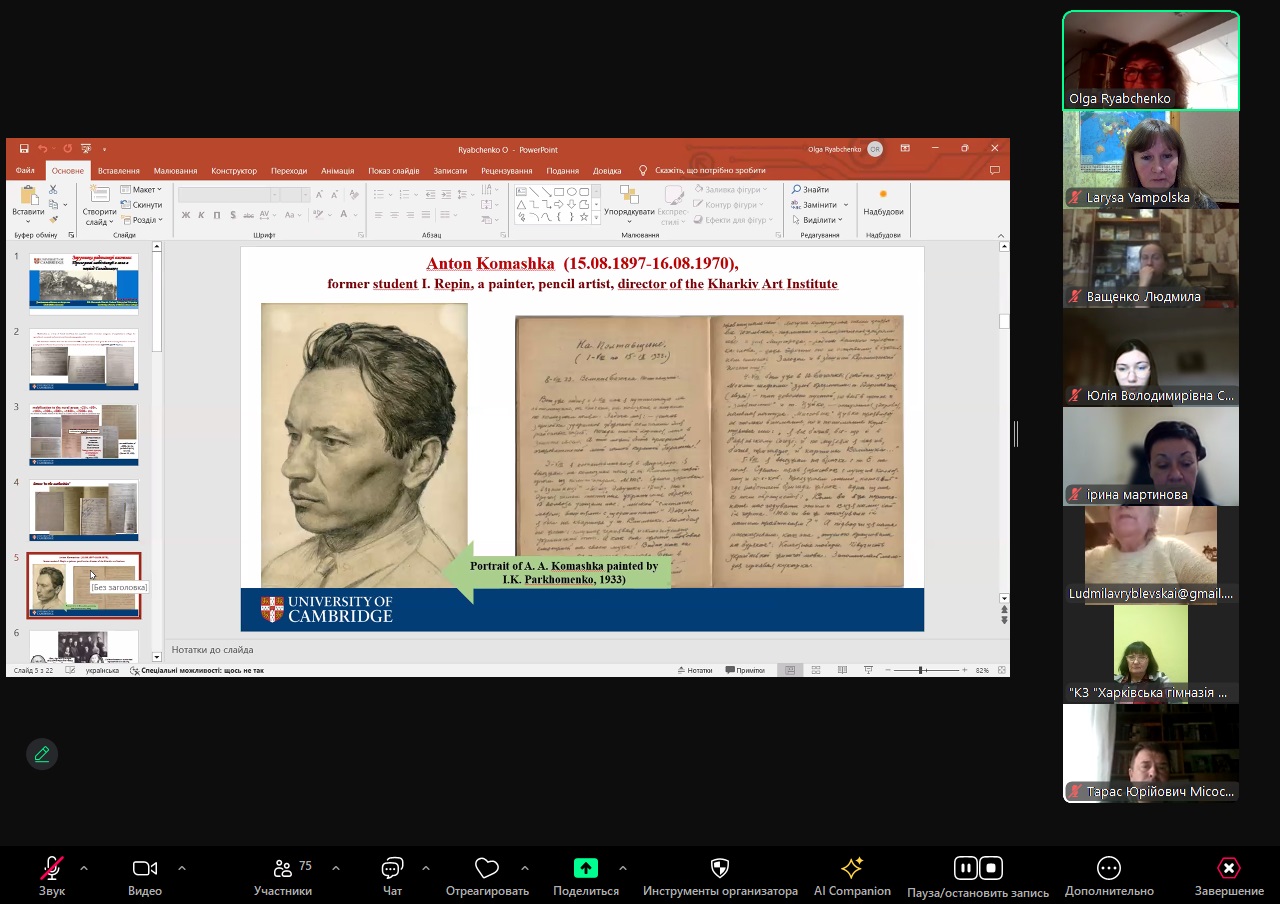This screenshot has width=1280, height=904.
Task: Start slideshow from the status bar icon
Action: point(868,670)
